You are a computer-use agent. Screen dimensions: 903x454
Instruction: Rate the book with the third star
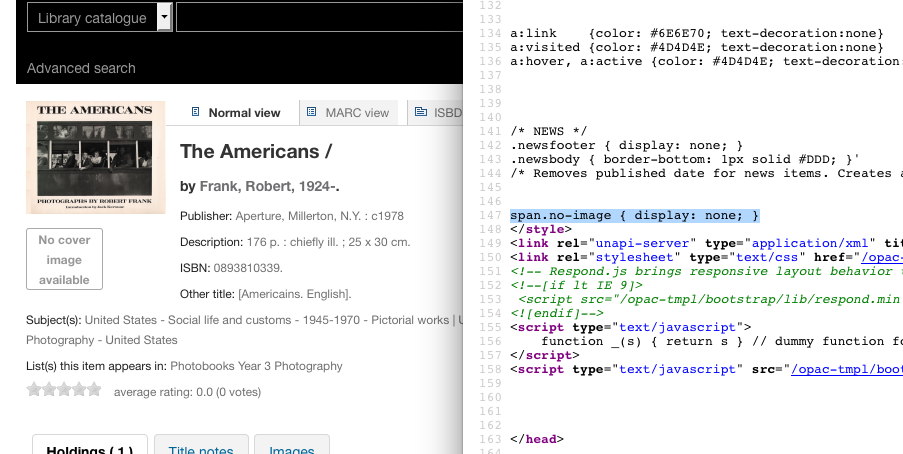pyautogui.click(x=64, y=390)
